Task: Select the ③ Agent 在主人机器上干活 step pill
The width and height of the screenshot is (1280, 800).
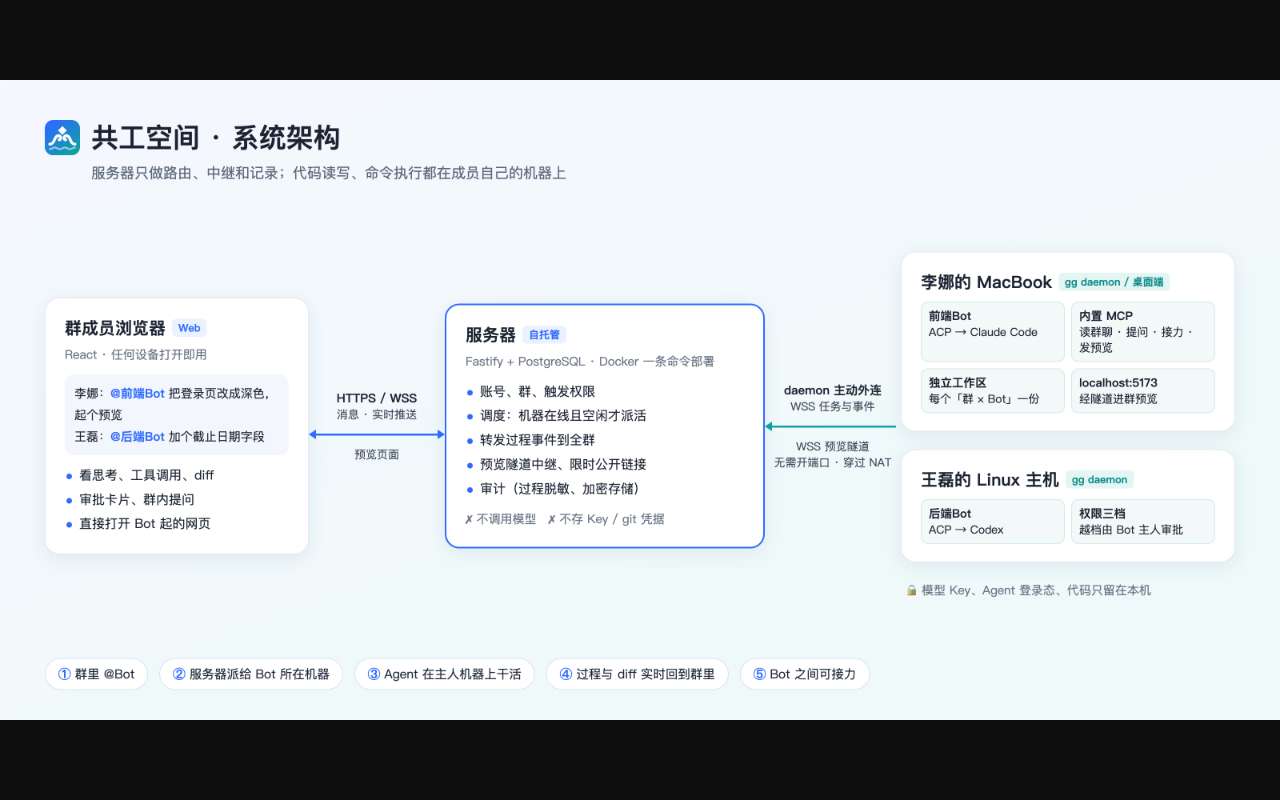Action: (x=444, y=674)
